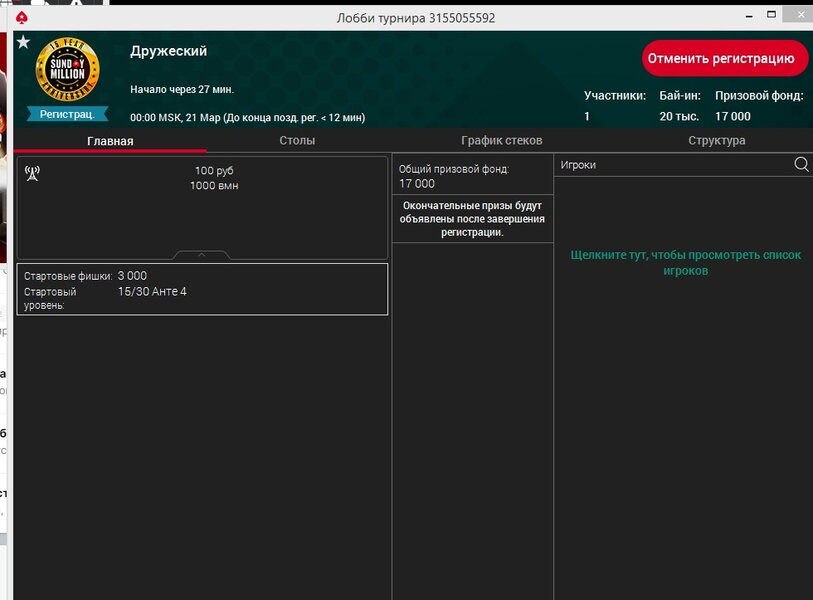Image resolution: width=813 pixels, height=600 pixels.
Task: Click the Участники count in header
Action: coord(587,117)
